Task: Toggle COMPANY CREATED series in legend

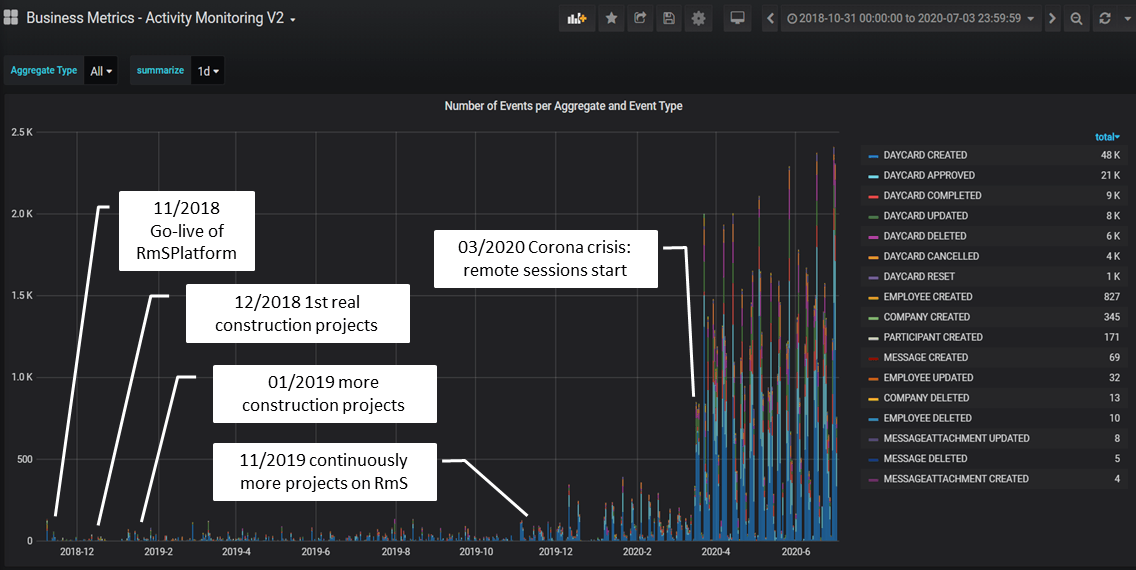Action: coord(926,317)
